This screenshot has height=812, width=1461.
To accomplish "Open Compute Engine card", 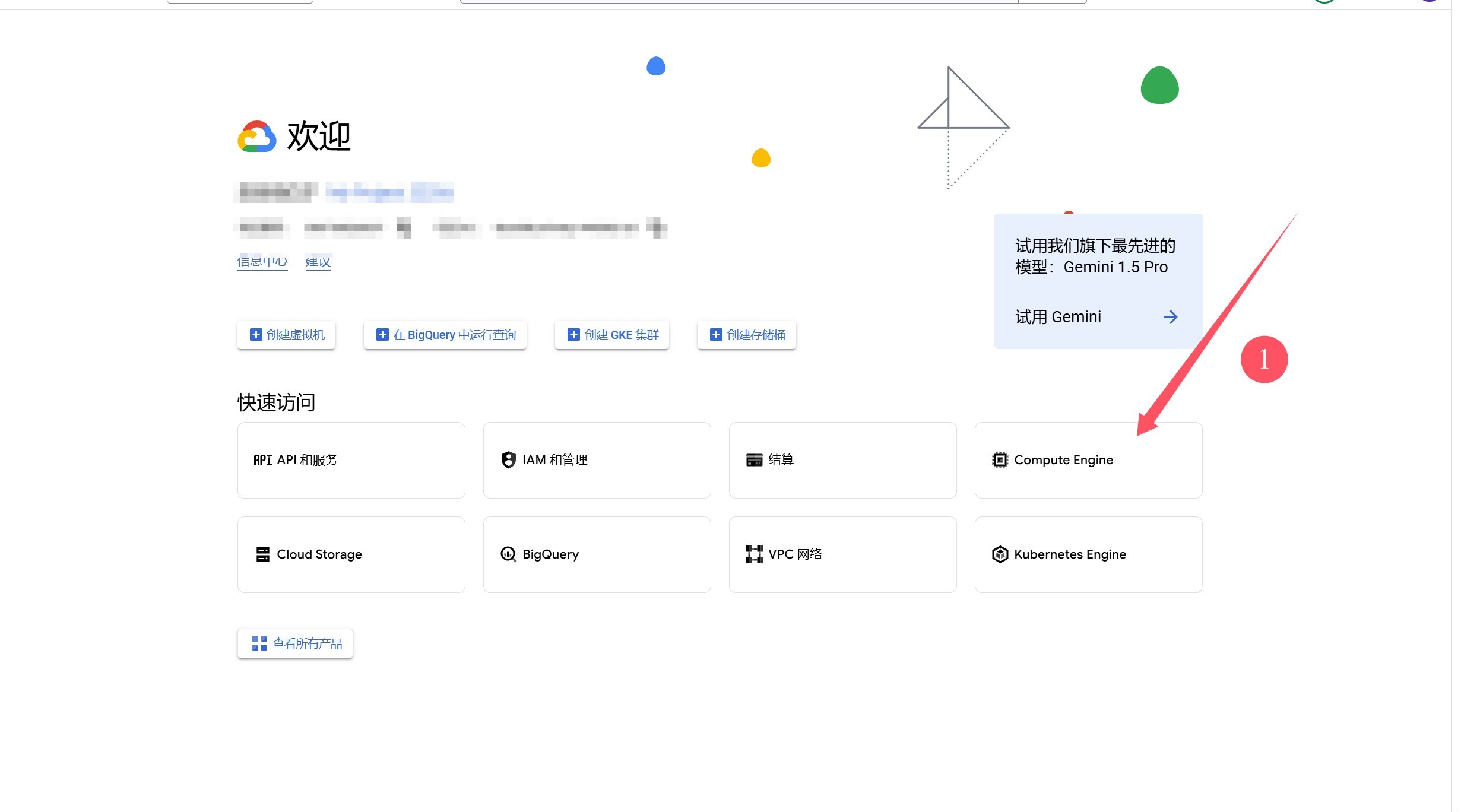I will (1088, 460).
